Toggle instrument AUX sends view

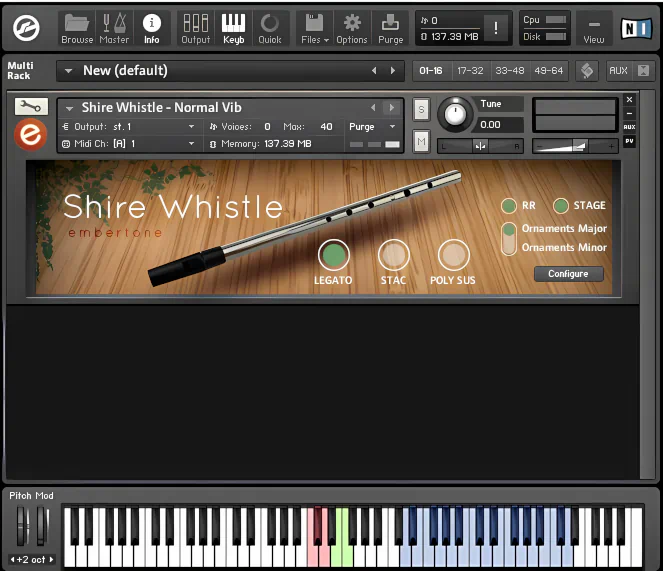coord(629,127)
